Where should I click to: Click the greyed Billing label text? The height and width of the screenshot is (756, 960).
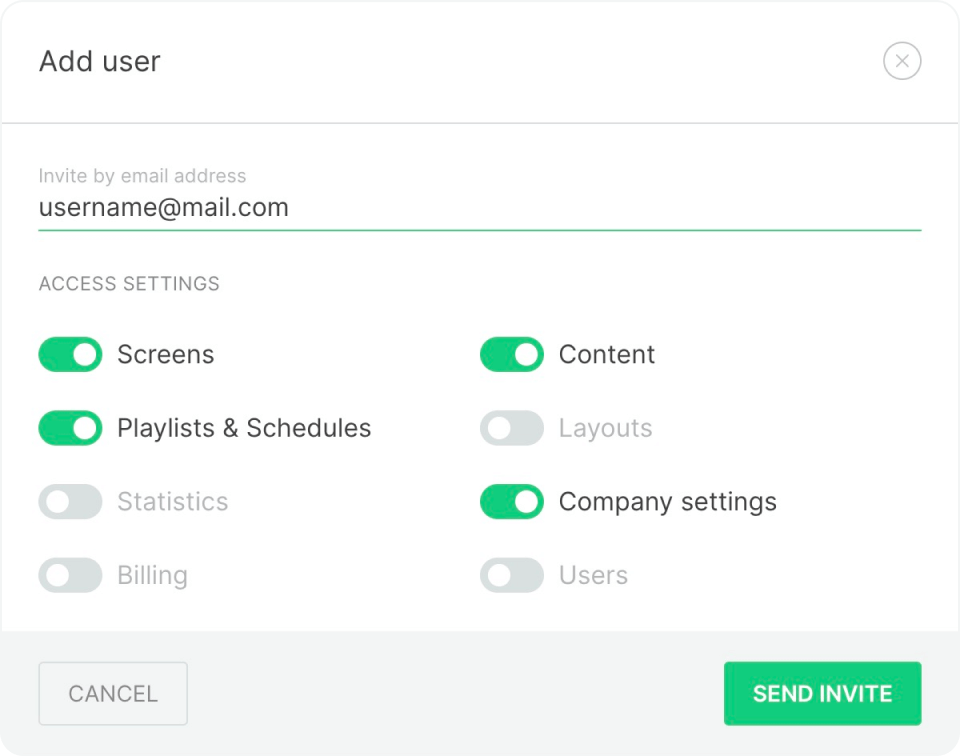click(152, 576)
